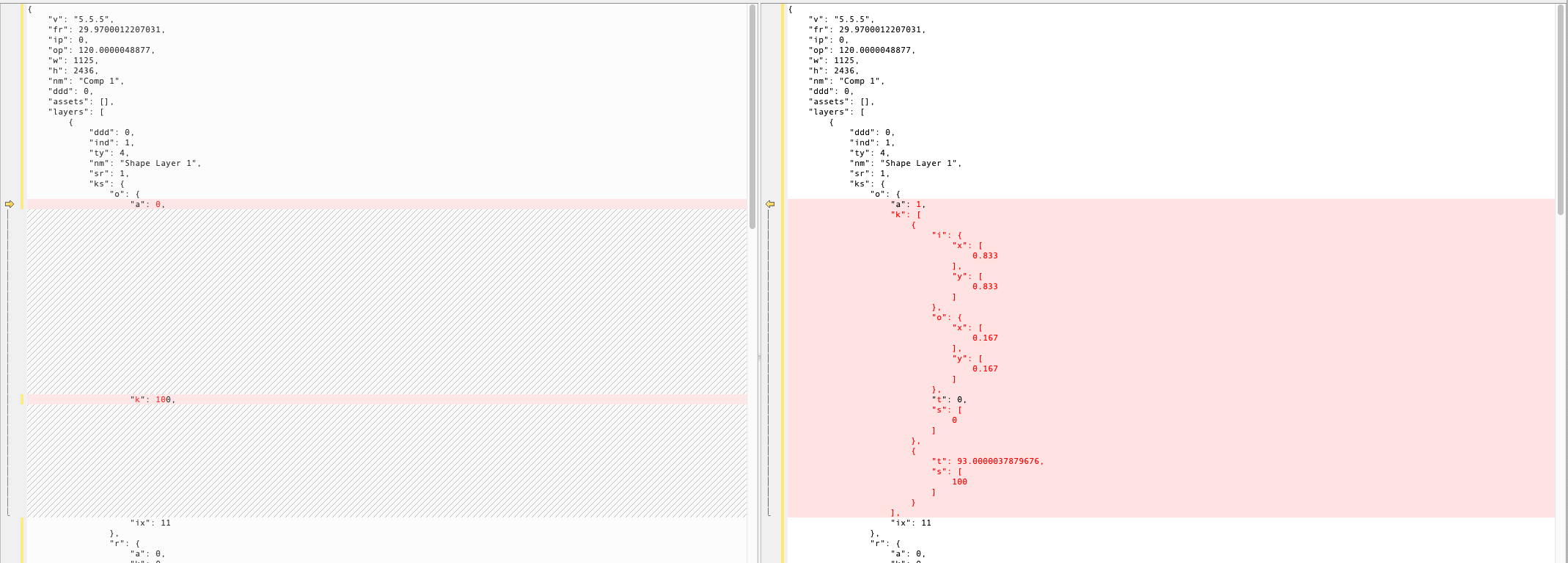Image resolution: width=1568 pixels, height=563 pixels.
Task: Select the "v": "5.5.5" line in left pane
Action: [81, 19]
